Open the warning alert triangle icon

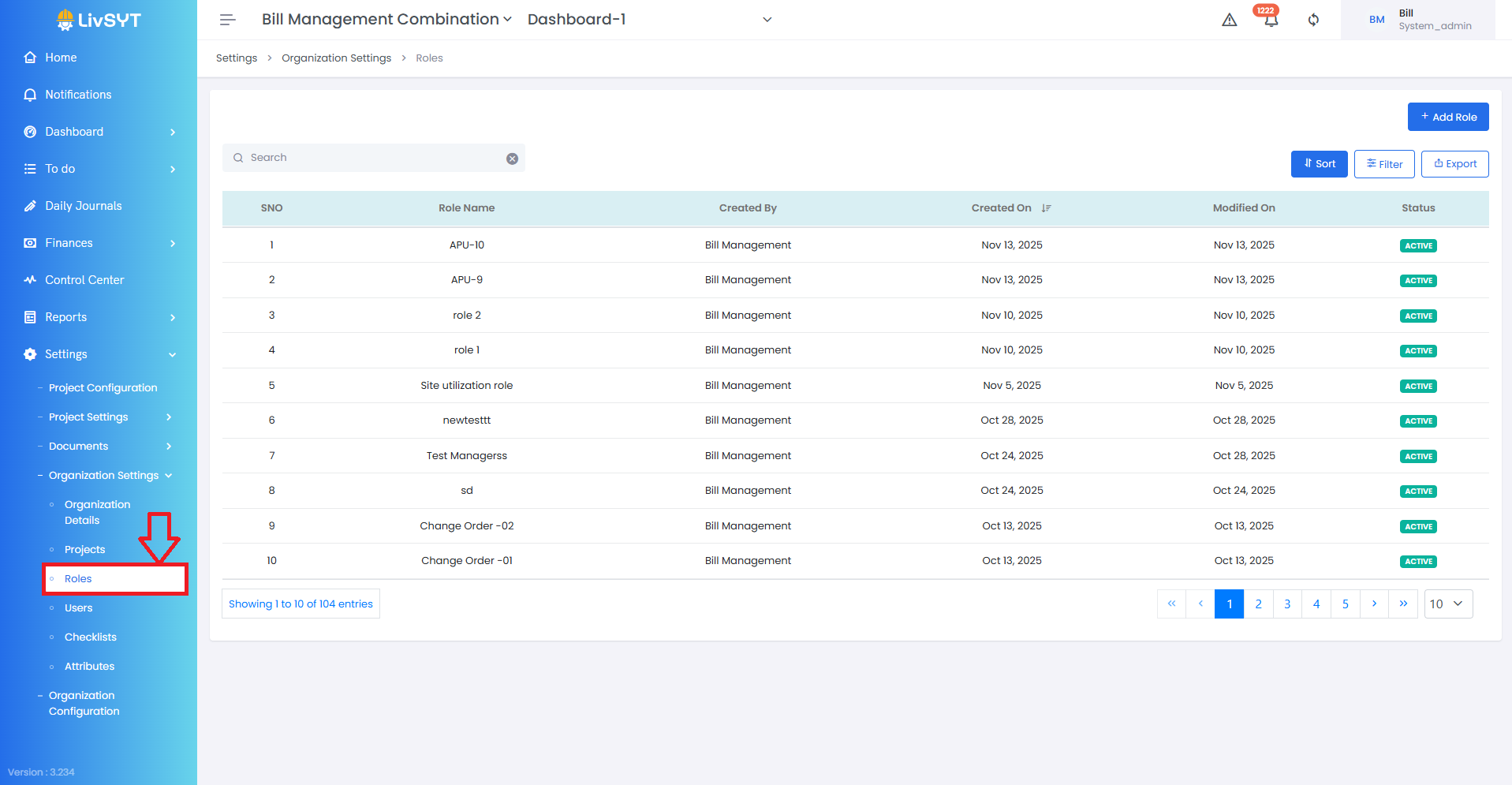coord(1229,20)
